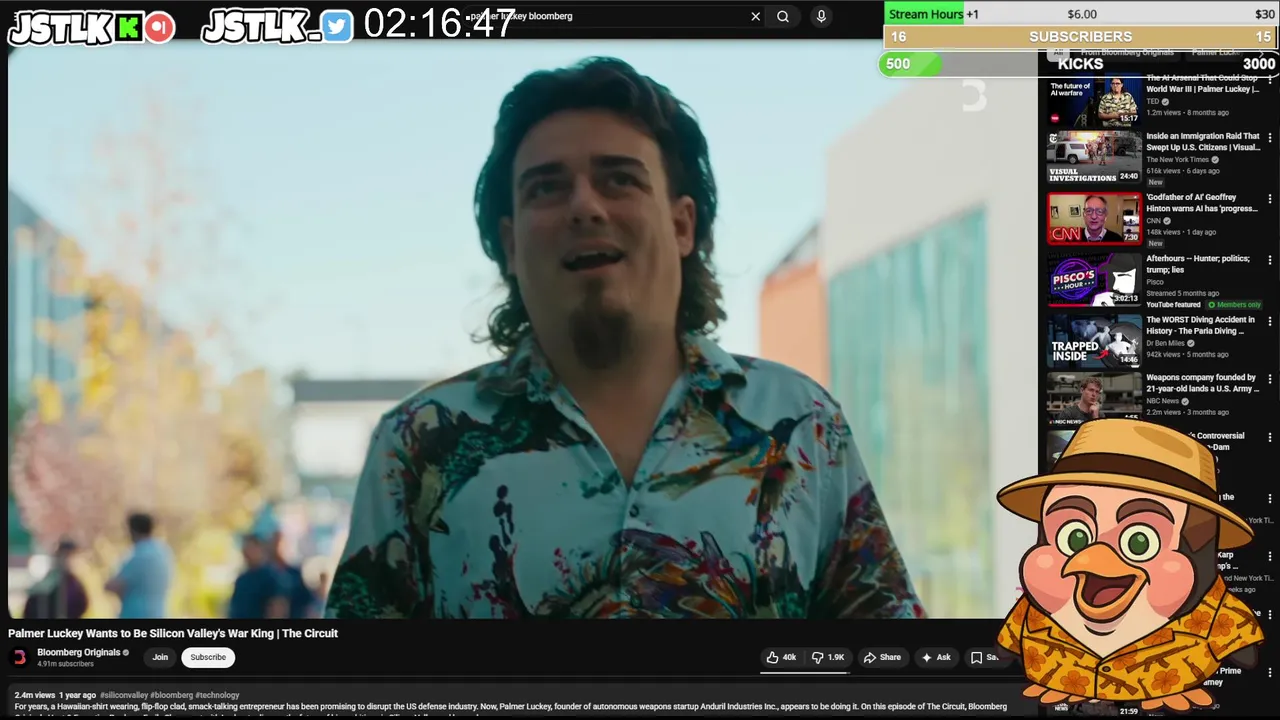Dislike the video with thumbs-down 1.9K

[828, 657]
